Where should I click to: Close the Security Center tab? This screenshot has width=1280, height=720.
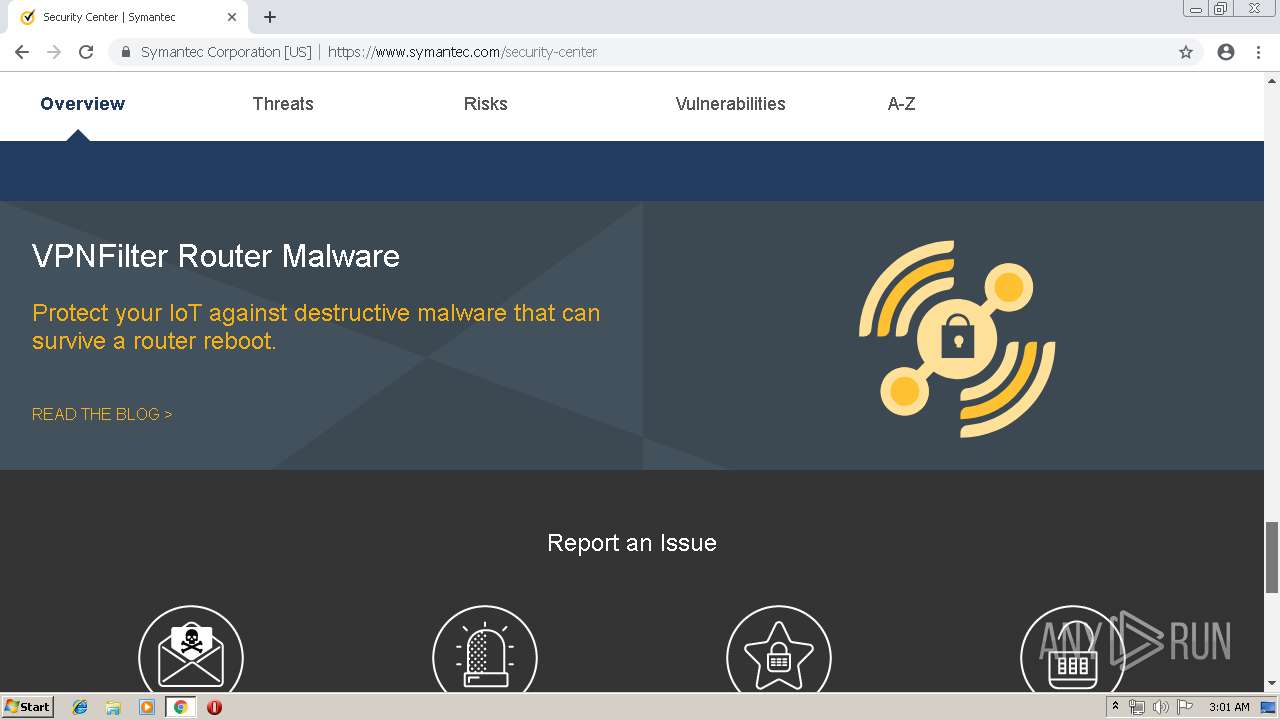click(x=232, y=17)
